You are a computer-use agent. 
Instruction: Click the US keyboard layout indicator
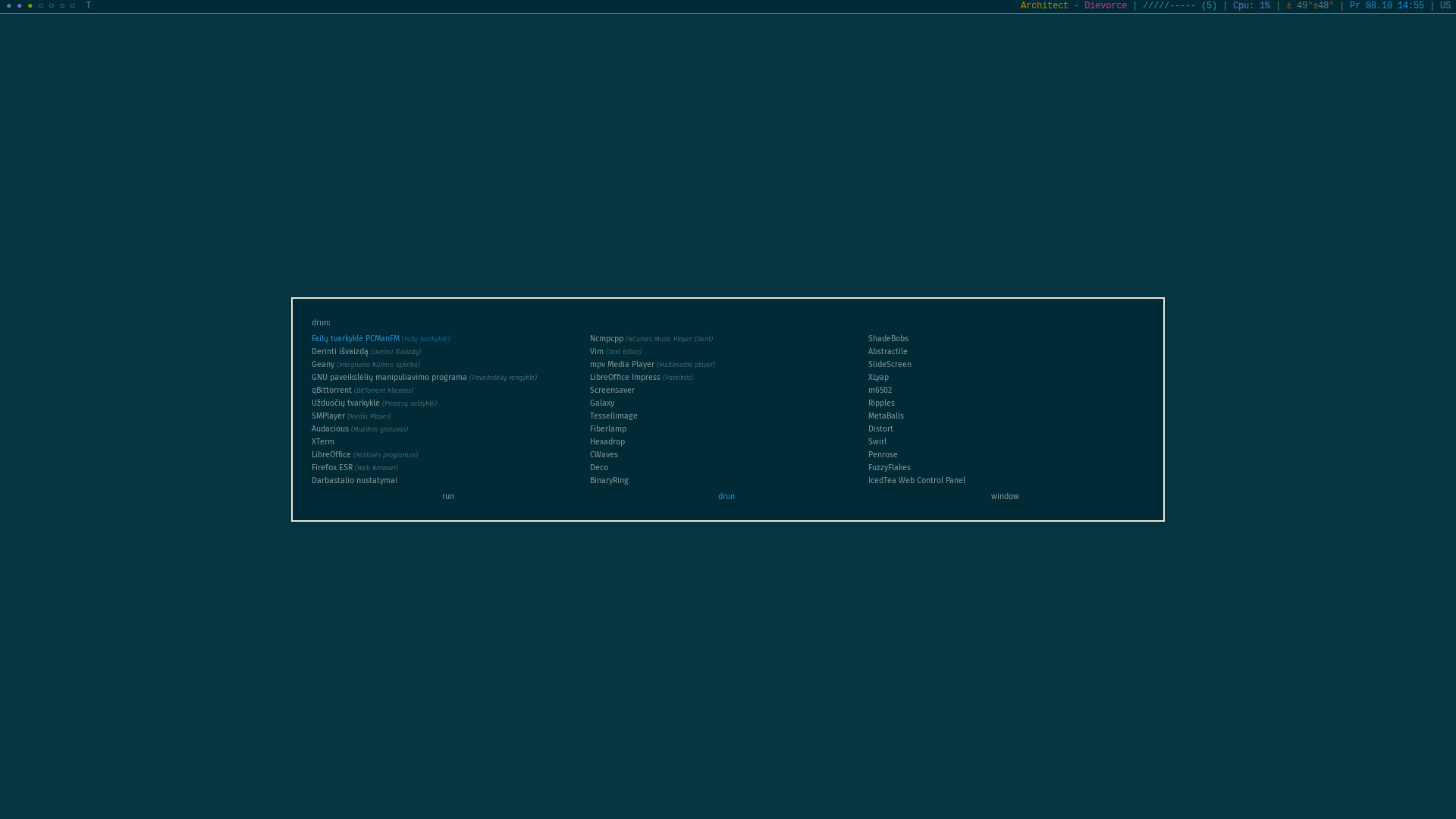click(x=1445, y=6)
